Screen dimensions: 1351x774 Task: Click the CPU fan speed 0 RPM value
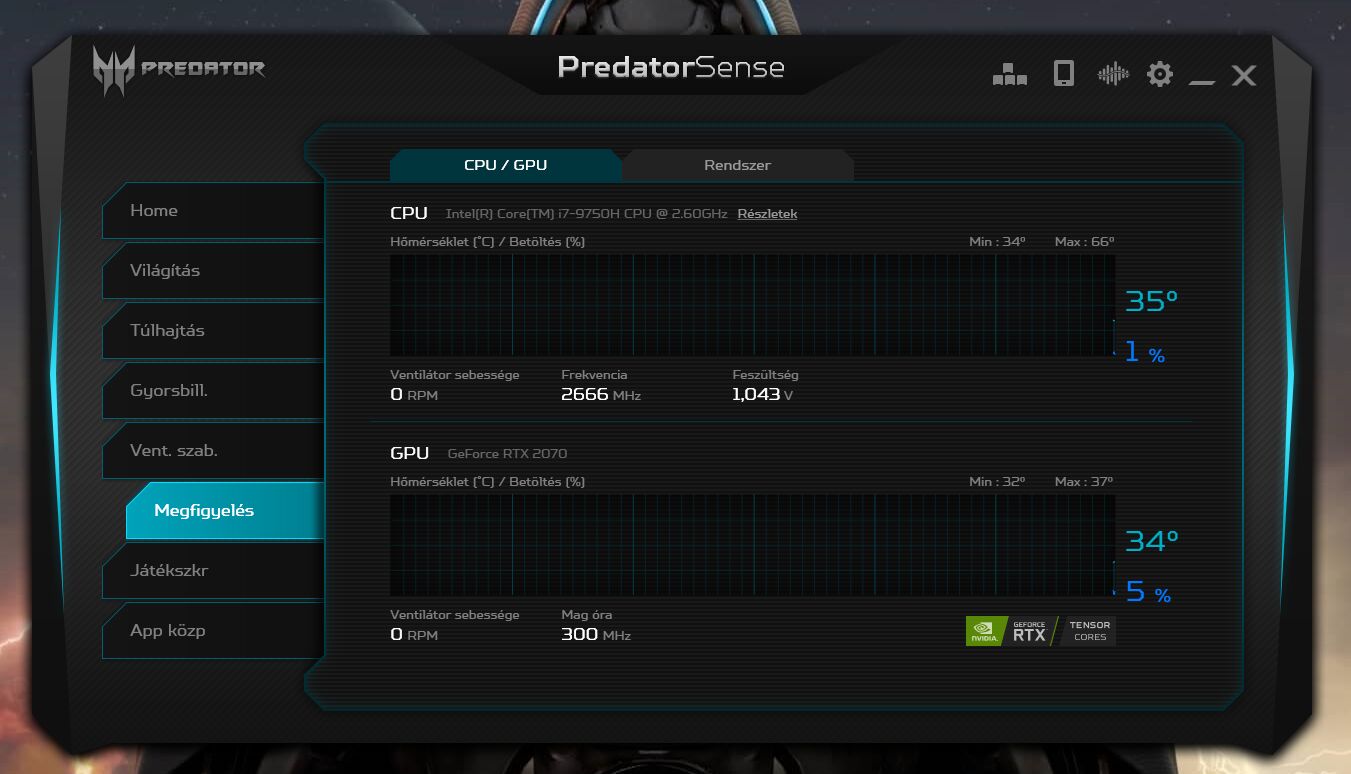coord(414,395)
